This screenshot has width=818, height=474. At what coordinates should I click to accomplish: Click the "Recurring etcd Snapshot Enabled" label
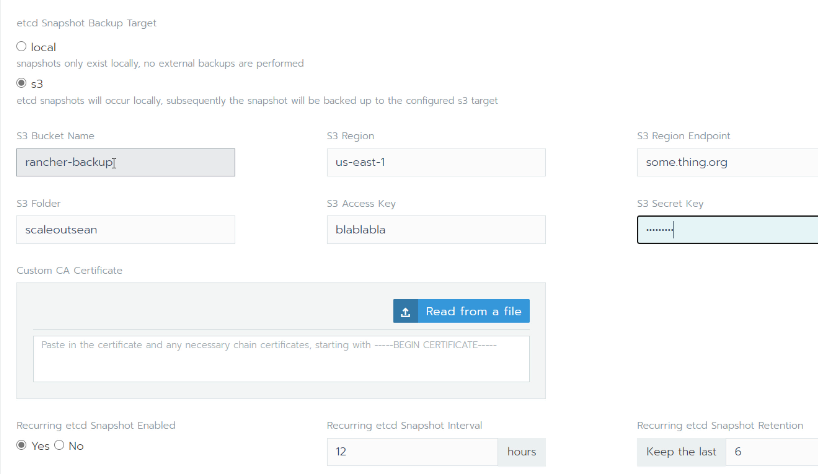(x=96, y=426)
